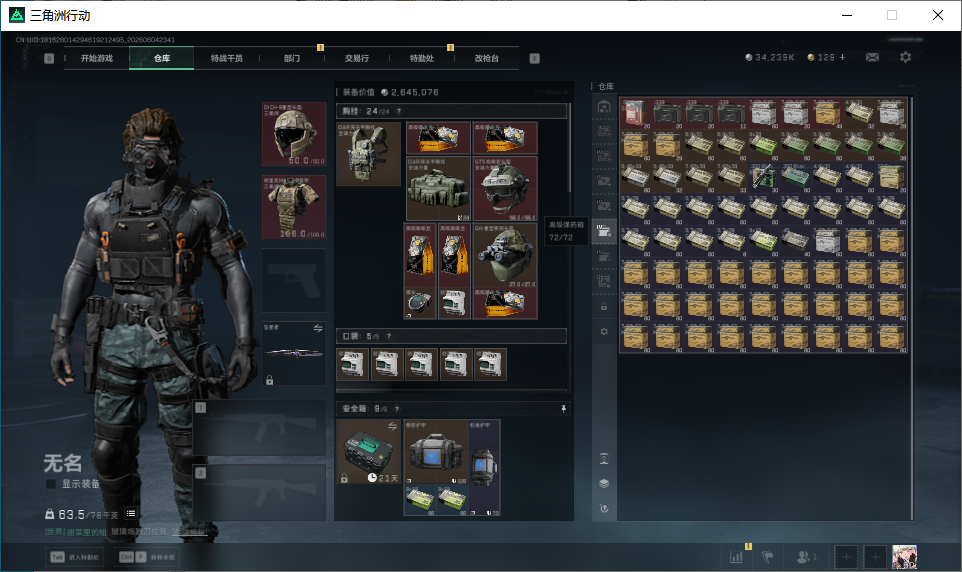Open the 胸挂 help question mark
The width and height of the screenshot is (962, 572).
399,112
